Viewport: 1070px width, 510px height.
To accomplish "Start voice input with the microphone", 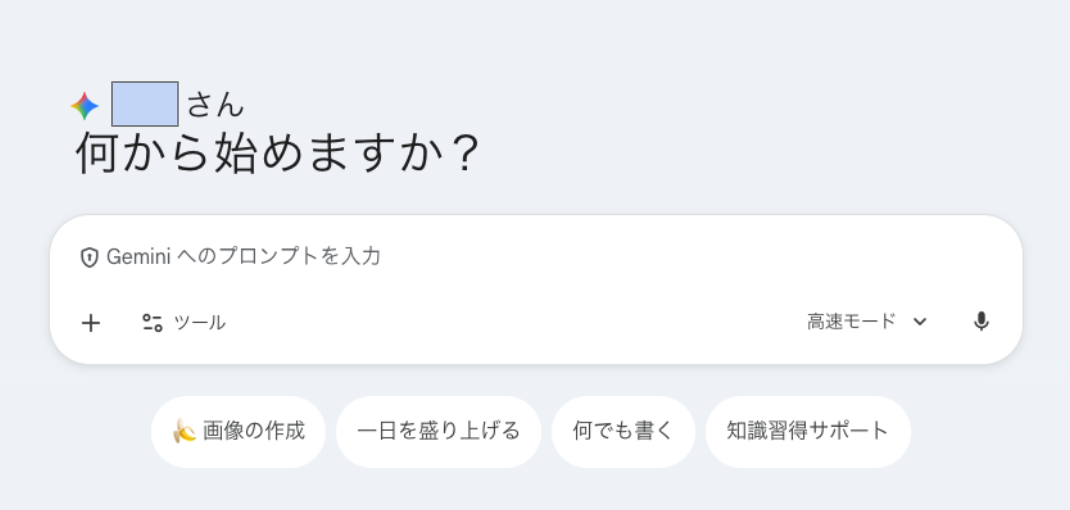I will coord(981,322).
